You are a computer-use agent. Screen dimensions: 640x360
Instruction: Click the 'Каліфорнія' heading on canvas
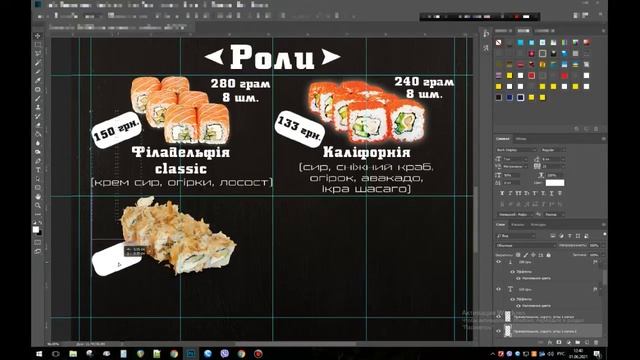coord(367,152)
